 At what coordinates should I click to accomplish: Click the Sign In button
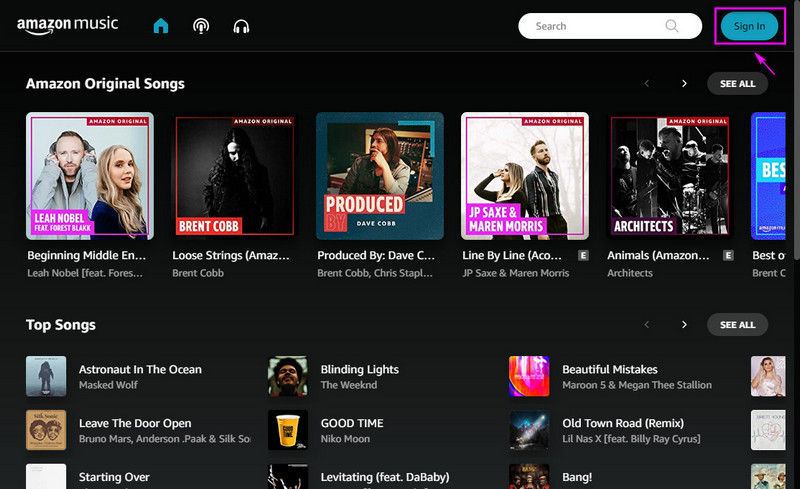tap(749, 26)
